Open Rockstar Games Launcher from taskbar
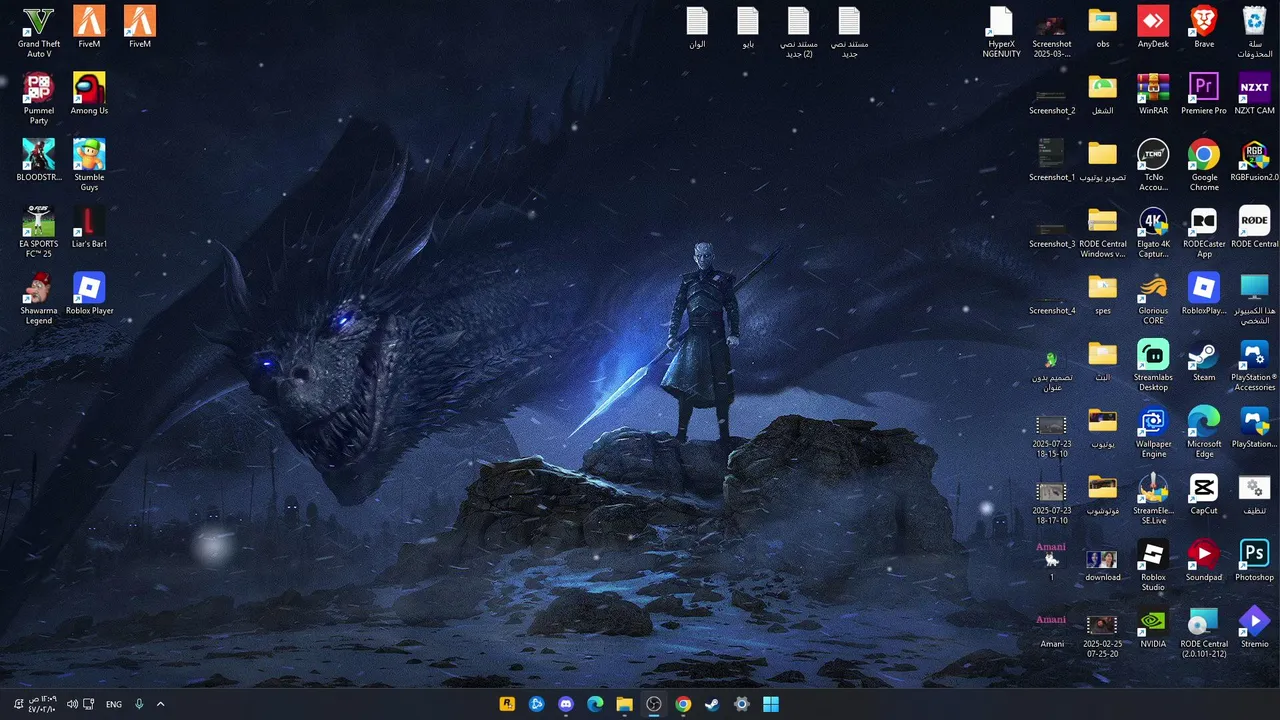This screenshot has height=720, width=1280. 507,704
